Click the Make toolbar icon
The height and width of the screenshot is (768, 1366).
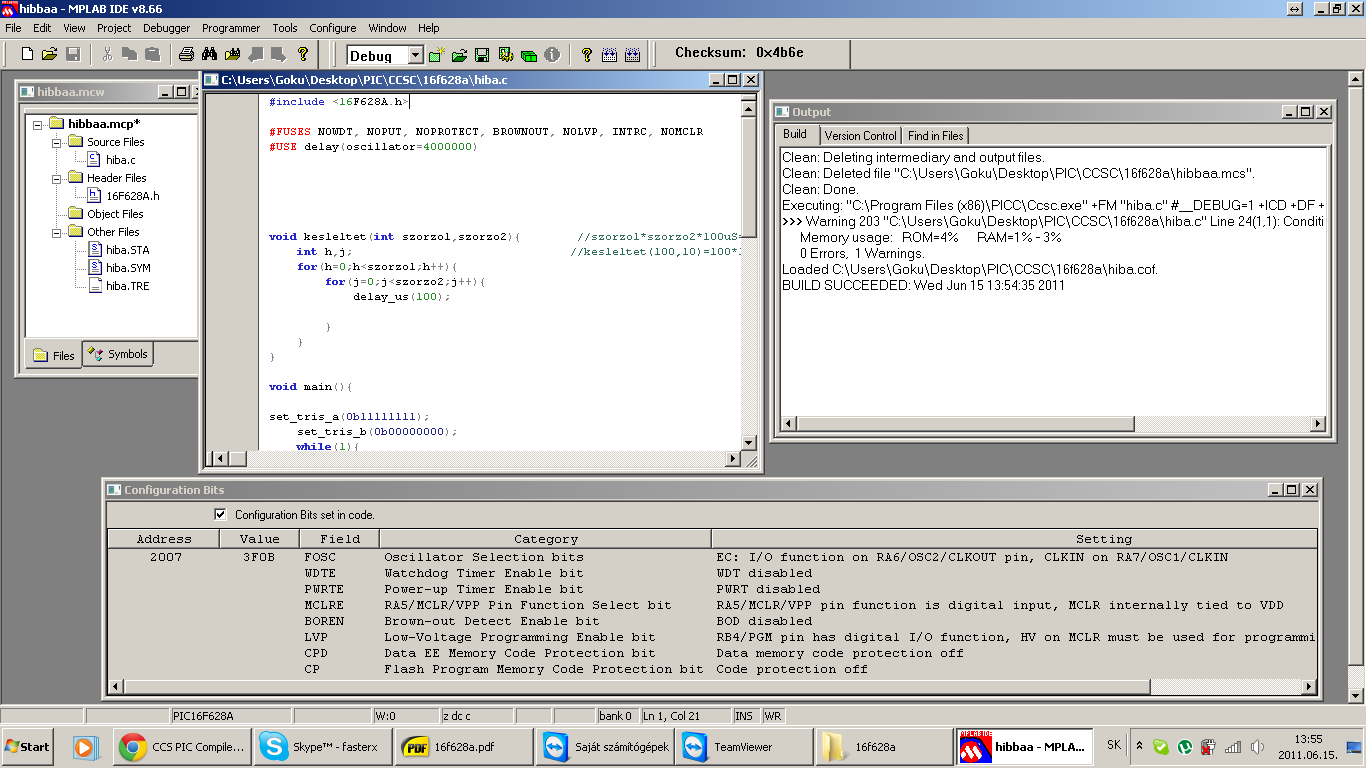coord(506,55)
